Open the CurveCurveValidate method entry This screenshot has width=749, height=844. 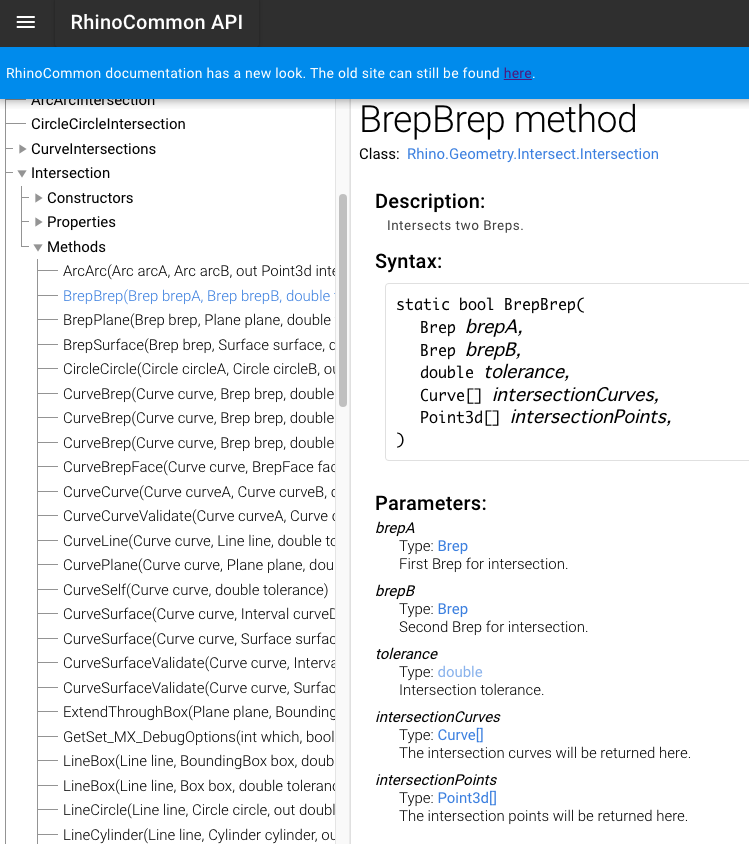(x=199, y=516)
